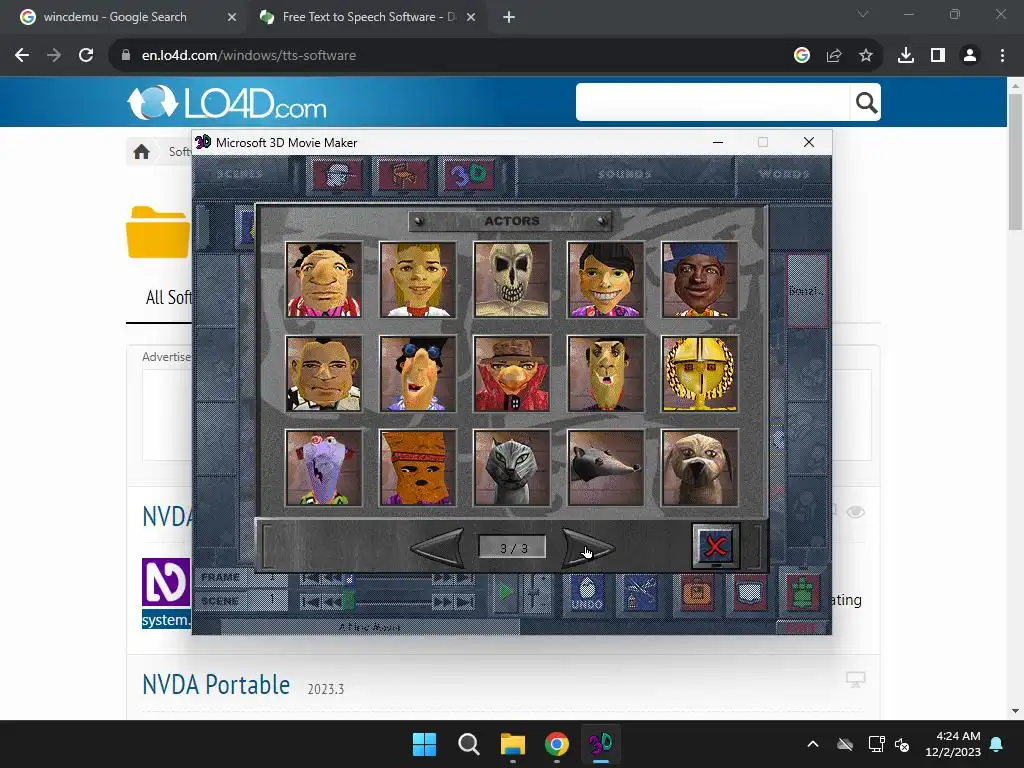1024x768 pixels.
Task: Click the LO4D search input field
Action: 712,102
